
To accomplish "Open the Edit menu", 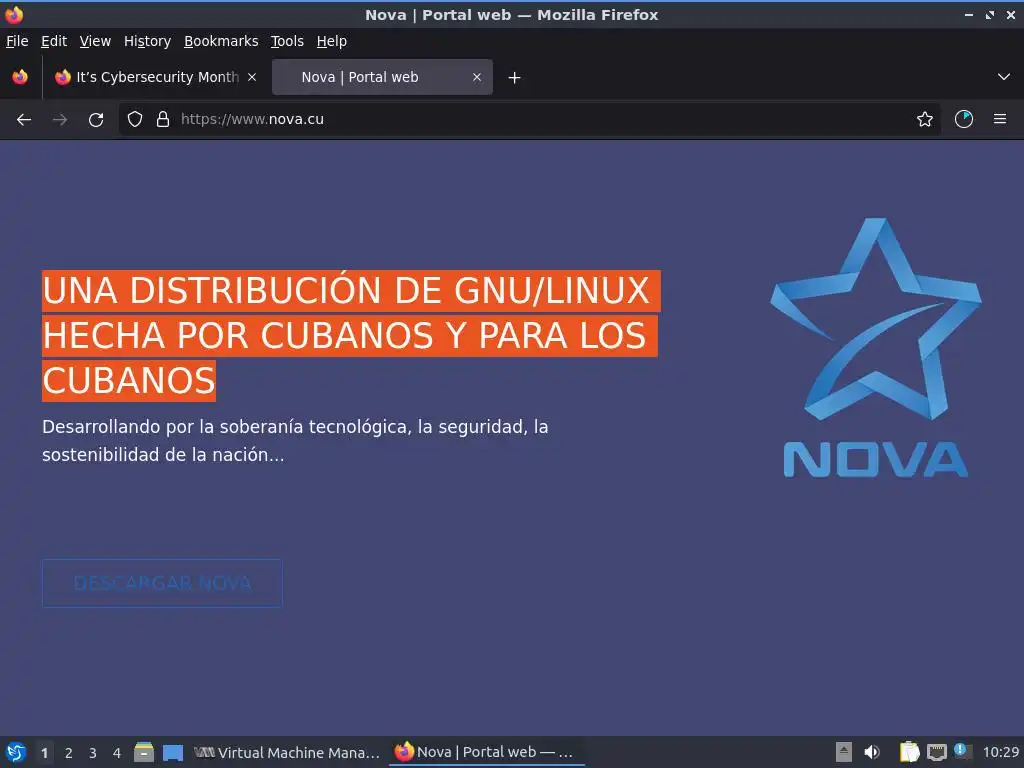I will pyautogui.click(x=54, y=41).
